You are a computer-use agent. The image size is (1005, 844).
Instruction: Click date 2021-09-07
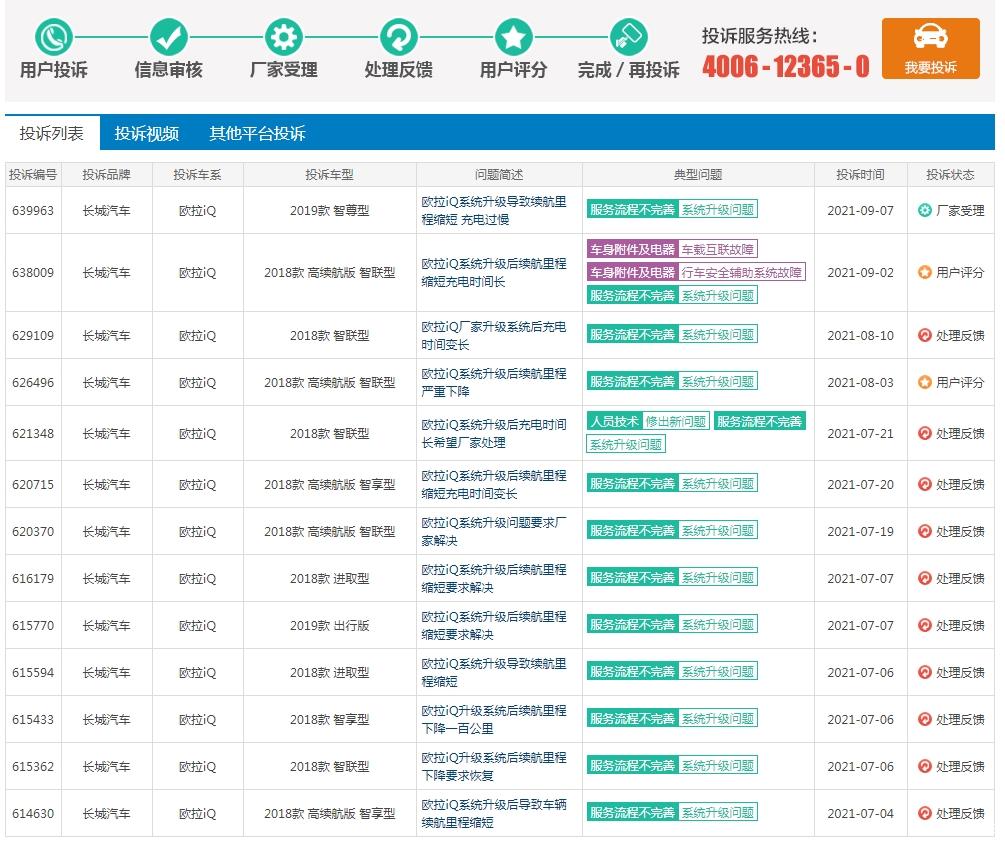click(860, 210)
